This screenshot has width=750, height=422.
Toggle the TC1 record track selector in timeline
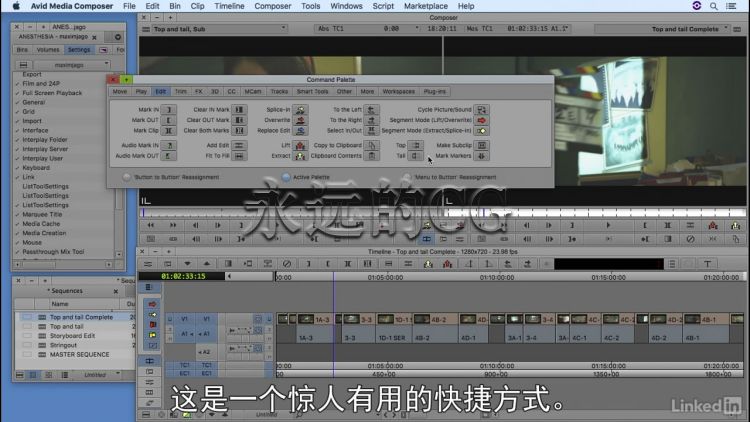(x=207, y=365)
